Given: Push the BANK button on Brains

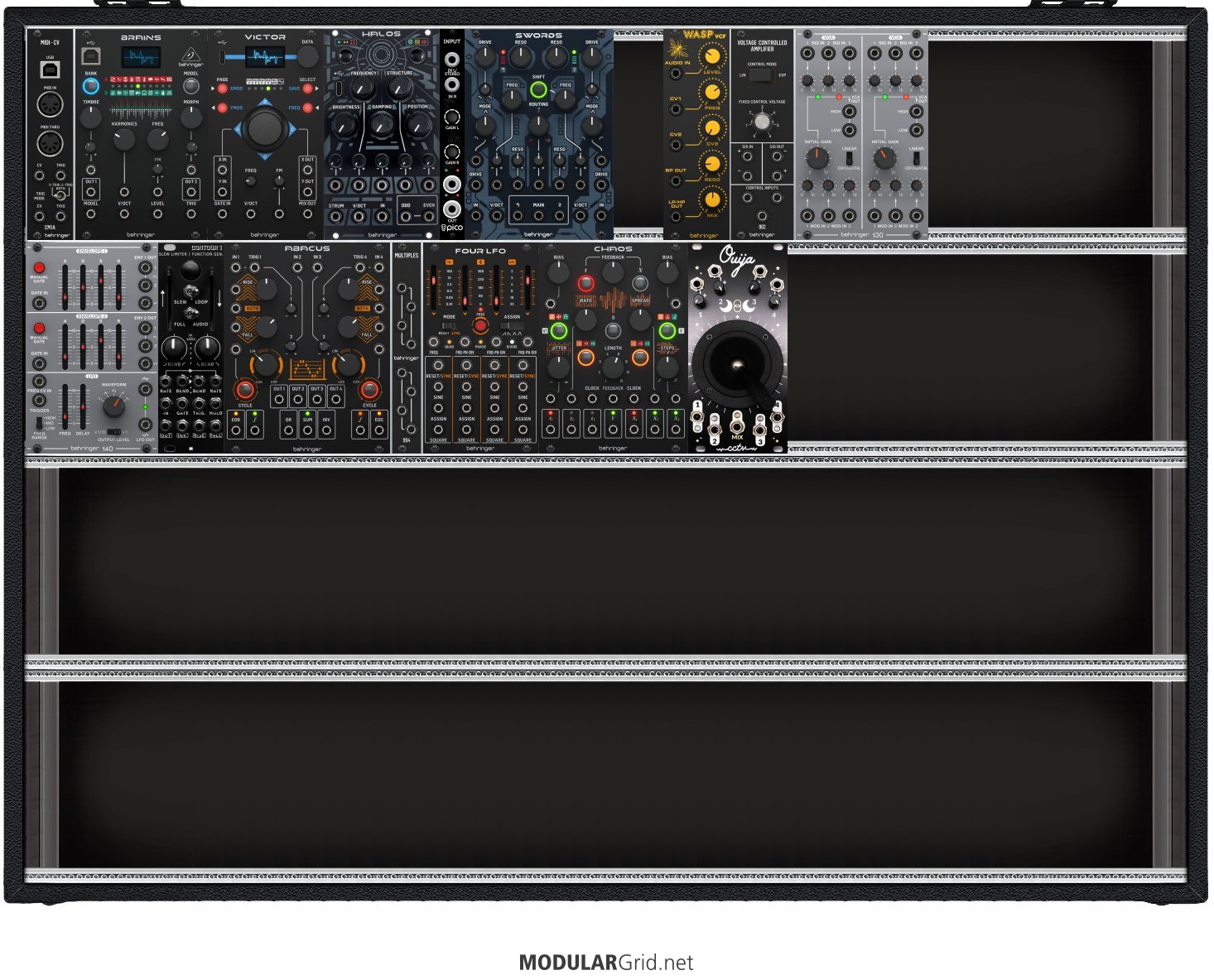Looking at the screenshot, I should [x=90, y=86].
